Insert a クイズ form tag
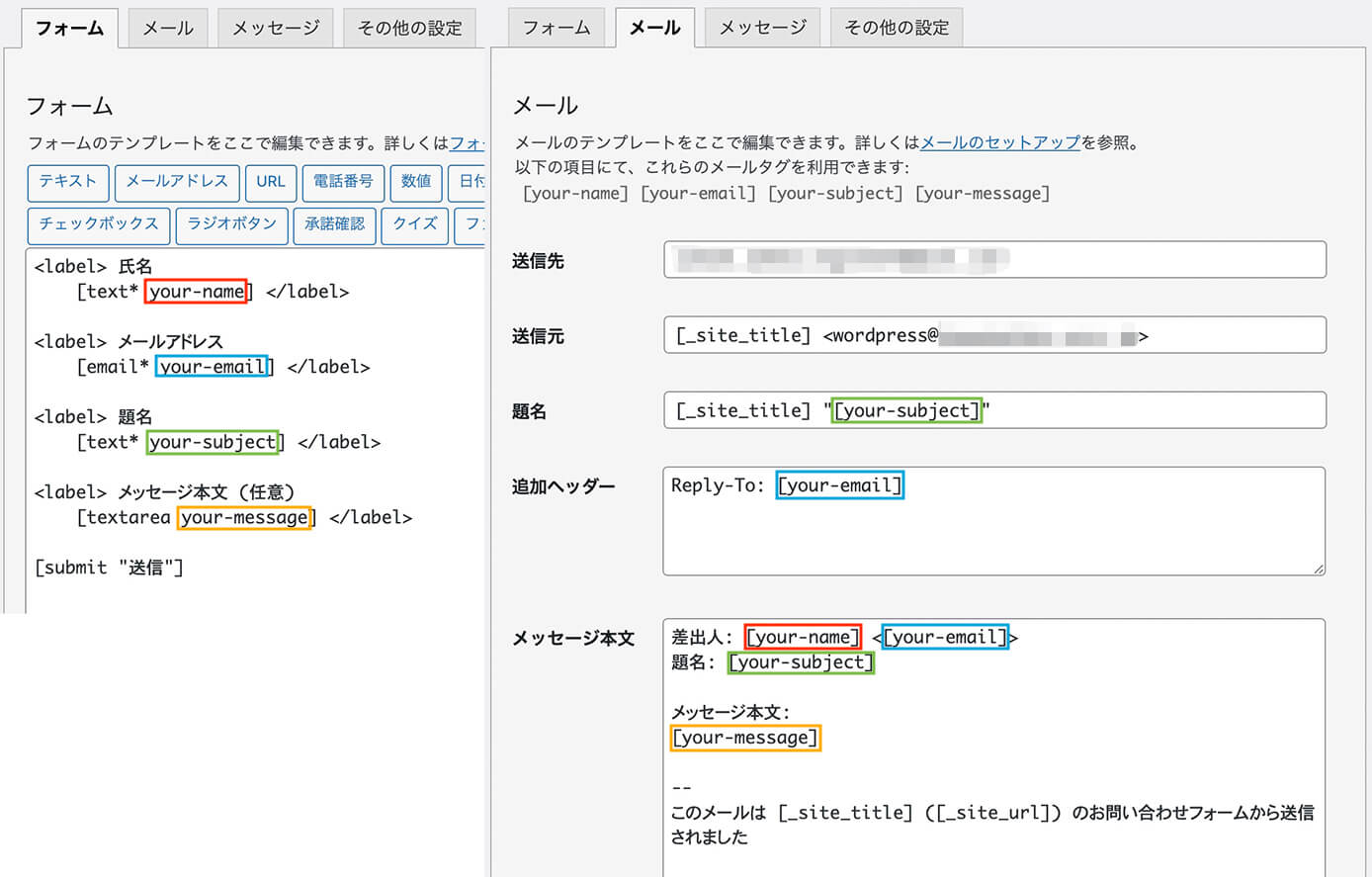The width and height of the screenshot is (1372, 877). point(415,224)
